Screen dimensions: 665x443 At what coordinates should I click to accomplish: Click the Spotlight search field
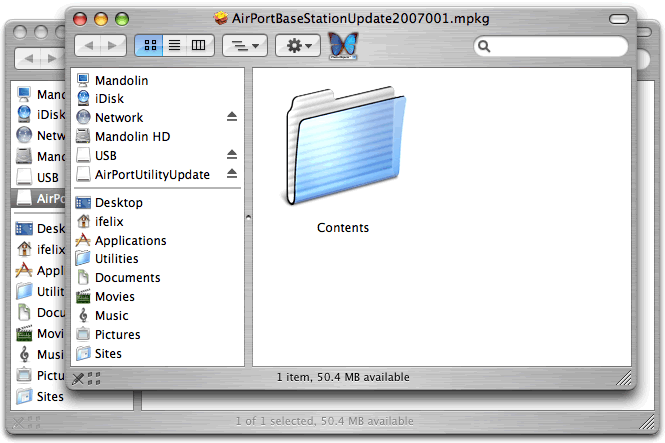click(x=550, y=46)
